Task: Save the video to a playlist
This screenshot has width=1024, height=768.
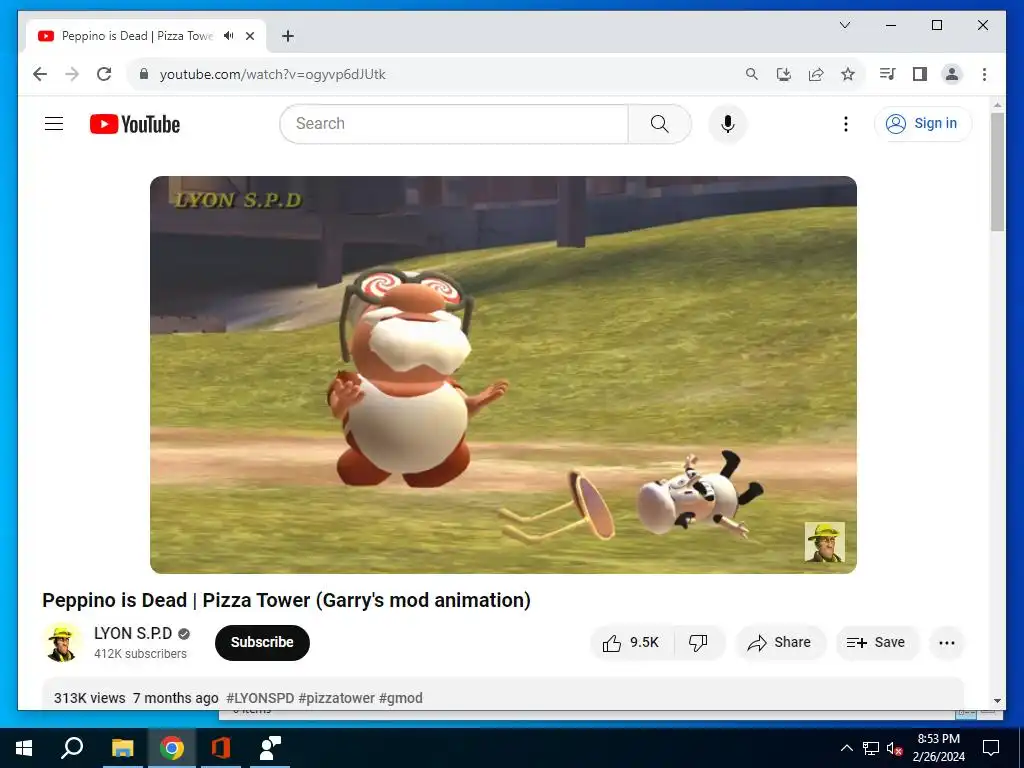Action: click(877, 643)
